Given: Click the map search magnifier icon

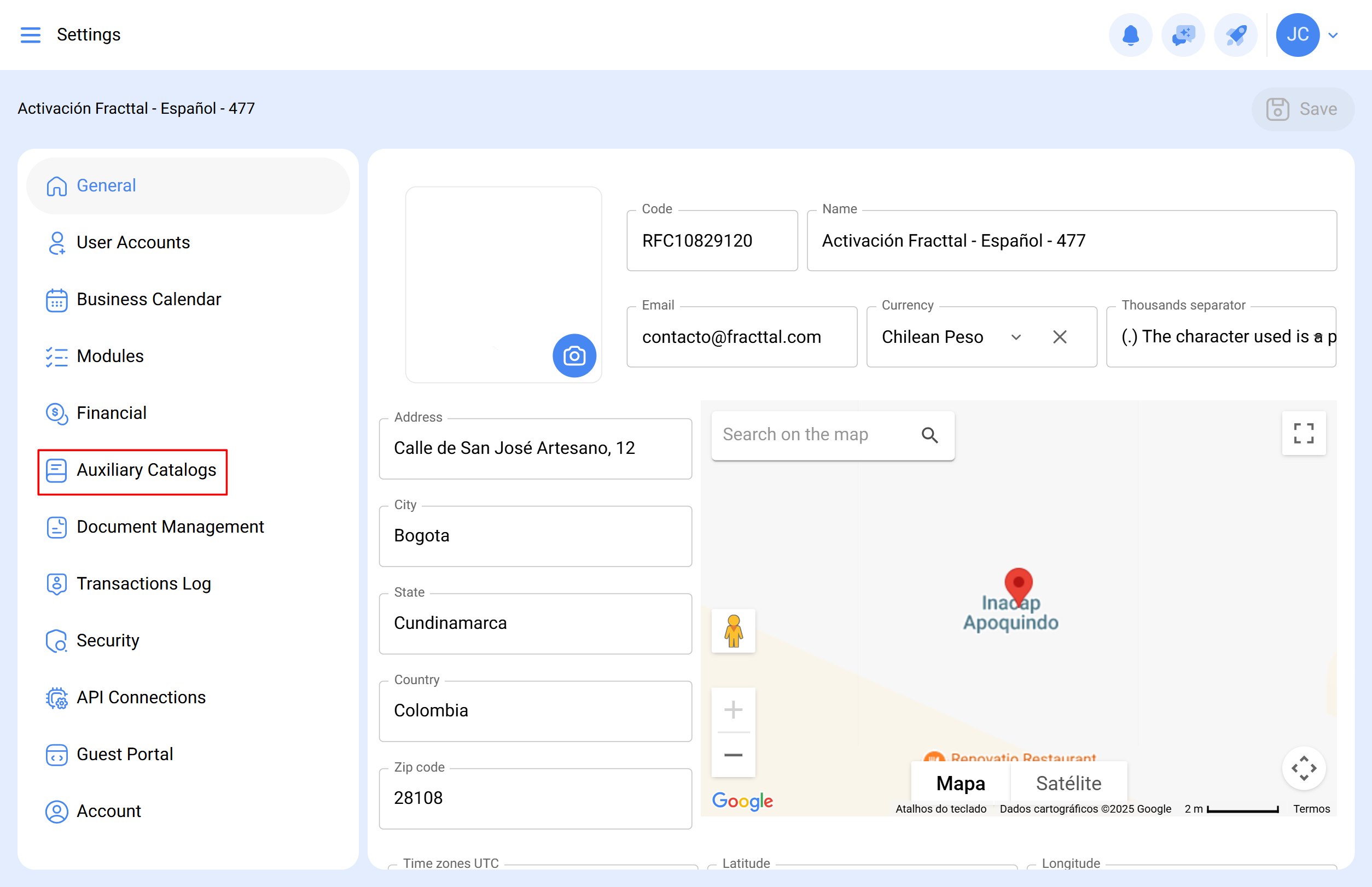Looking at the screenshot, I should coord(929,435).
